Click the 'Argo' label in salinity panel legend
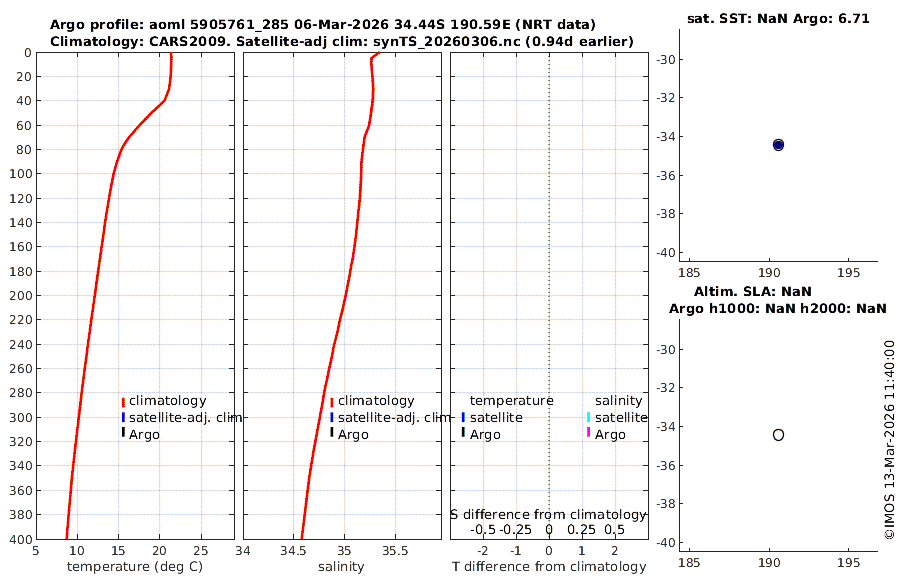Image resolution: width=900 pixels, height=580 pixels. tap(353, 435)
